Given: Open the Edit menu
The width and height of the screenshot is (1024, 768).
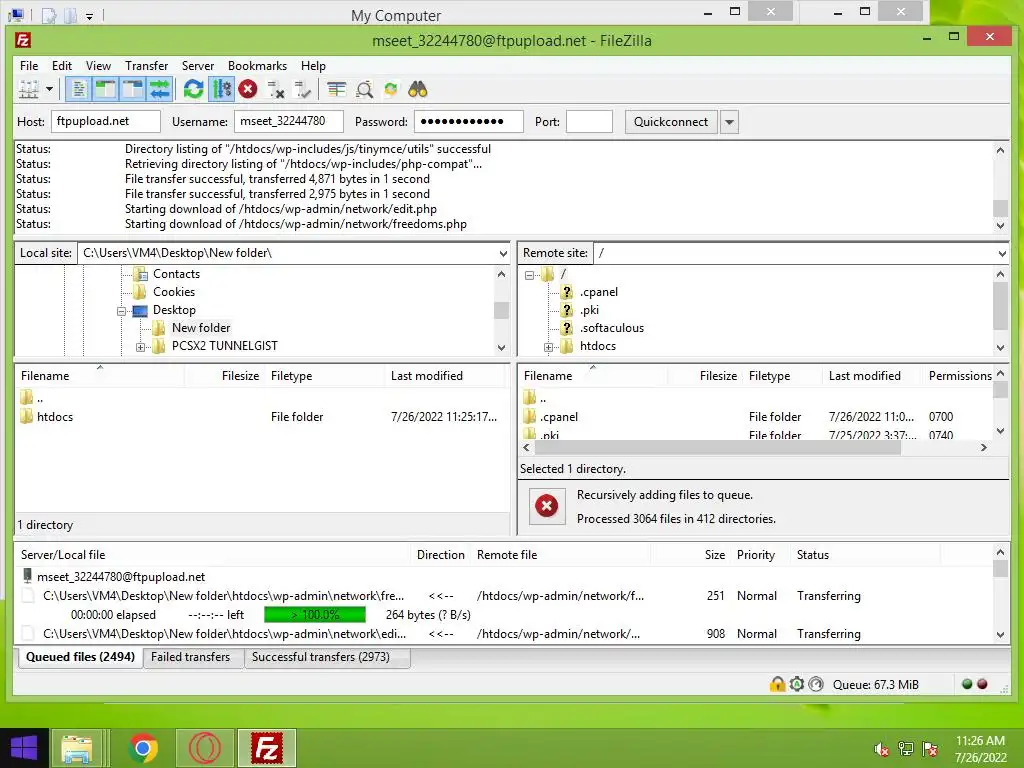Looking at the screenshot, I should 62,66.
